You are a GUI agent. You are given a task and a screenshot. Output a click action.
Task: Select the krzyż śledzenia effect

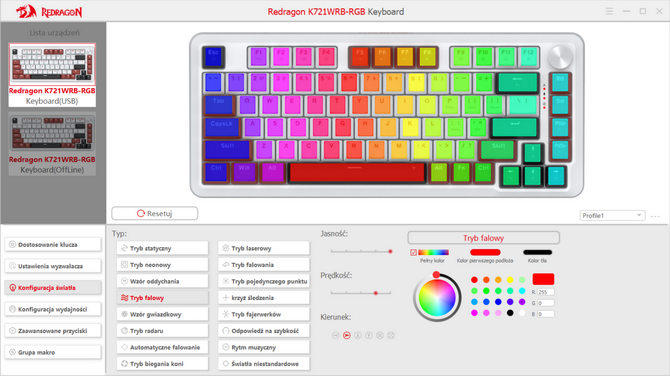coord(264,298)
